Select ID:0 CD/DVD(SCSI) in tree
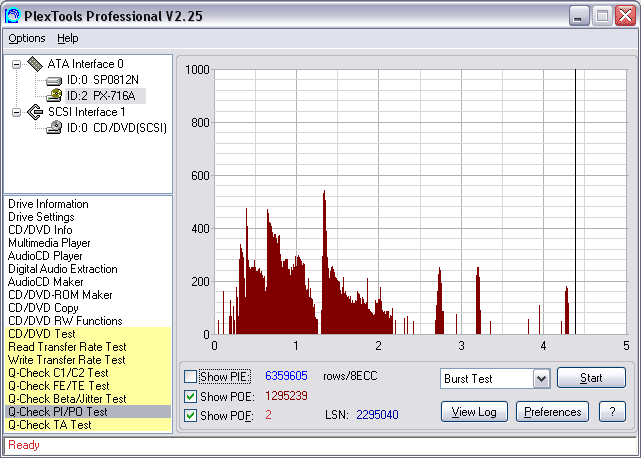Screen dimensions: 641x458 (117, 128)
